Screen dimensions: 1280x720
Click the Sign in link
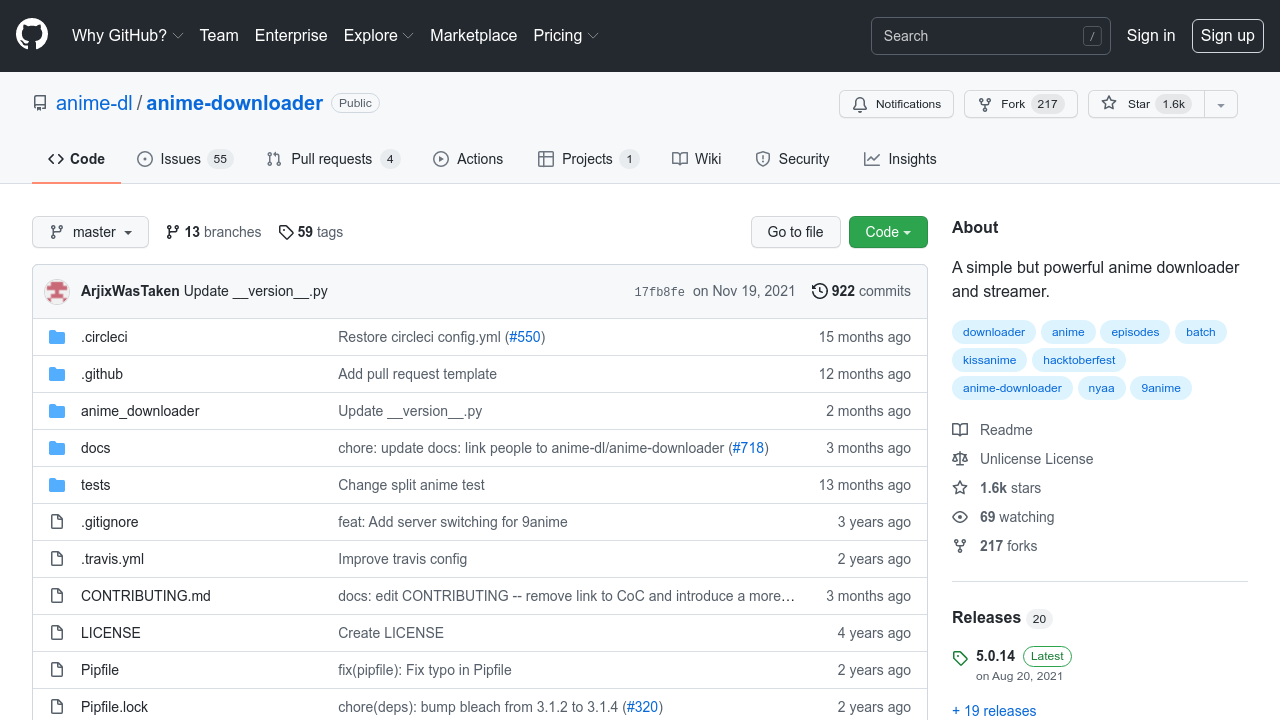point(1151,35)
